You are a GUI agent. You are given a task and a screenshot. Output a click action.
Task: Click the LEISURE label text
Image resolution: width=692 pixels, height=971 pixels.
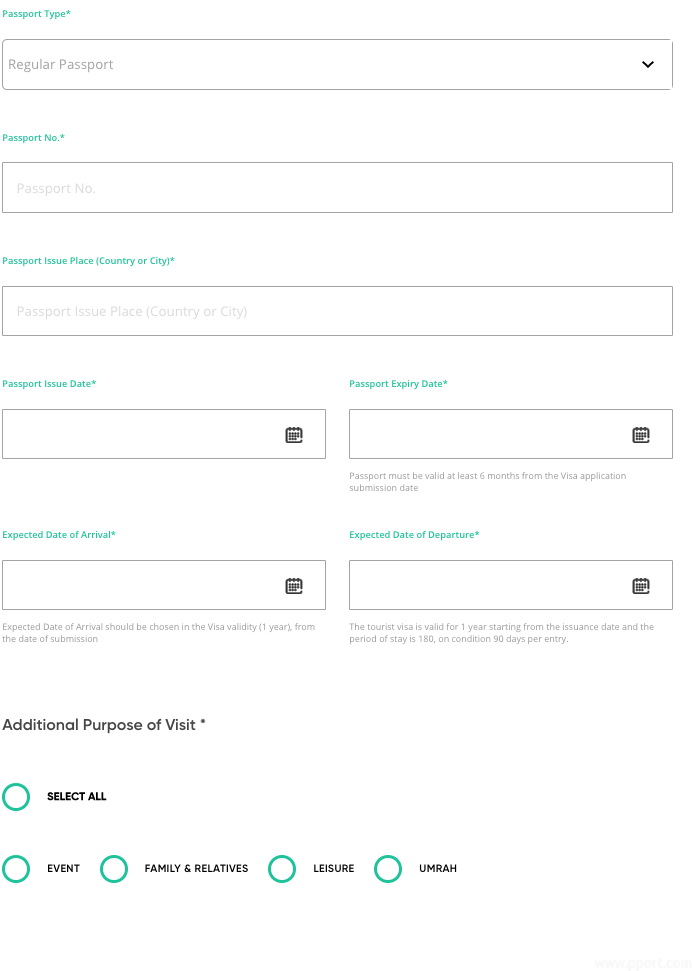point(334,869)
